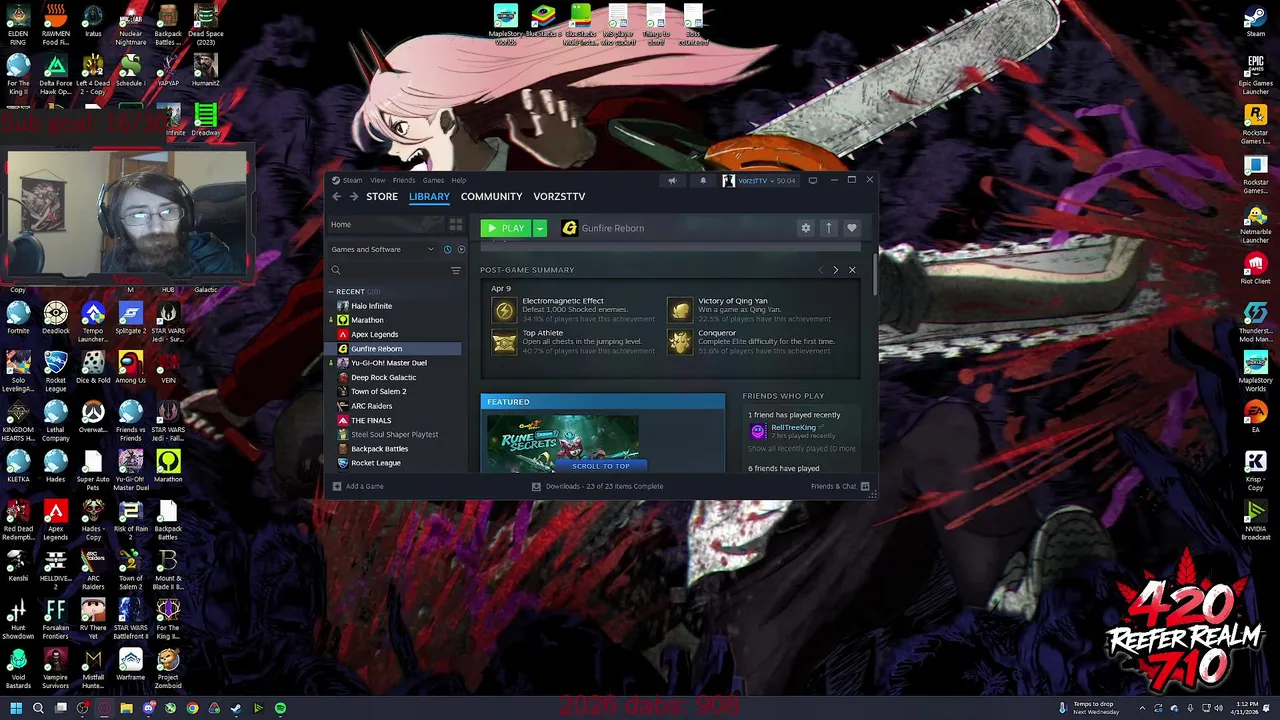This screenshot has height=720, width=1280.
Task: Open the Steam menu
Action: (x=352, y=180)
